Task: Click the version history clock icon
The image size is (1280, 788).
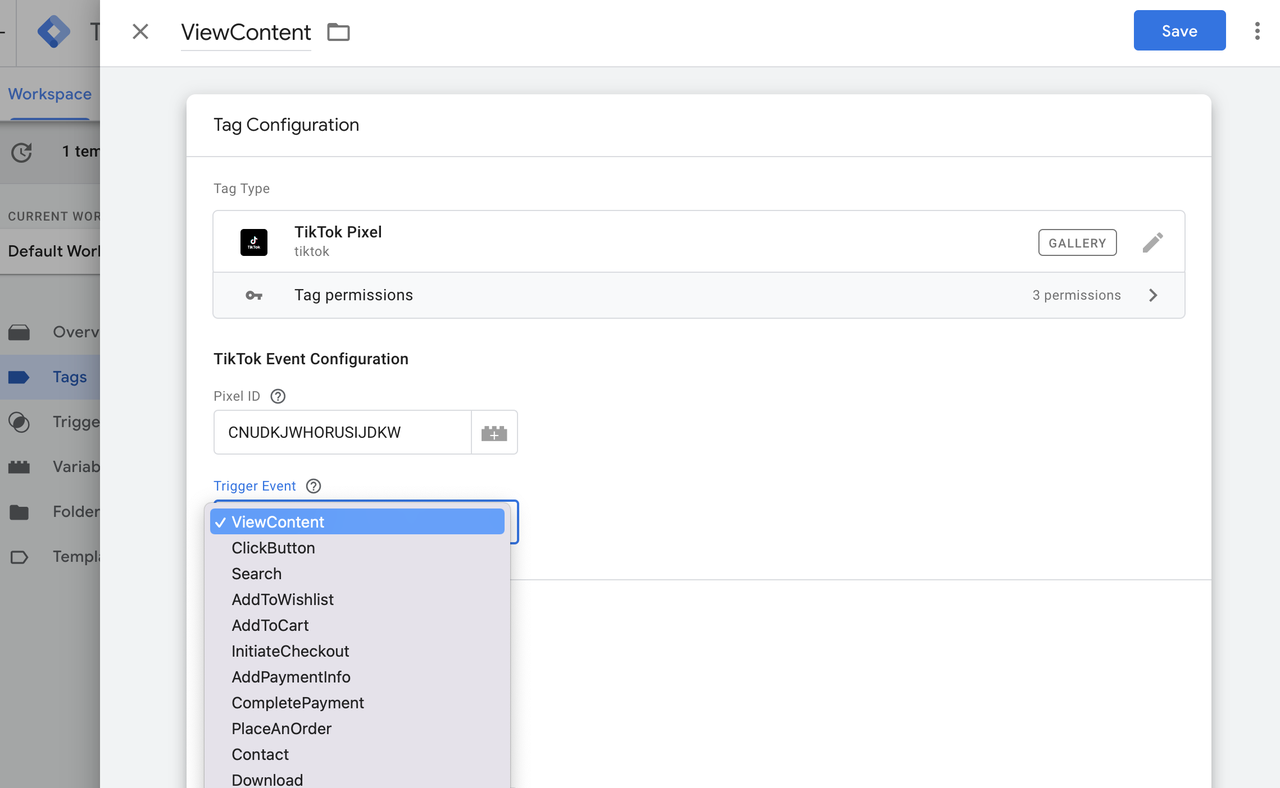Action: click(x=21, y=152)
